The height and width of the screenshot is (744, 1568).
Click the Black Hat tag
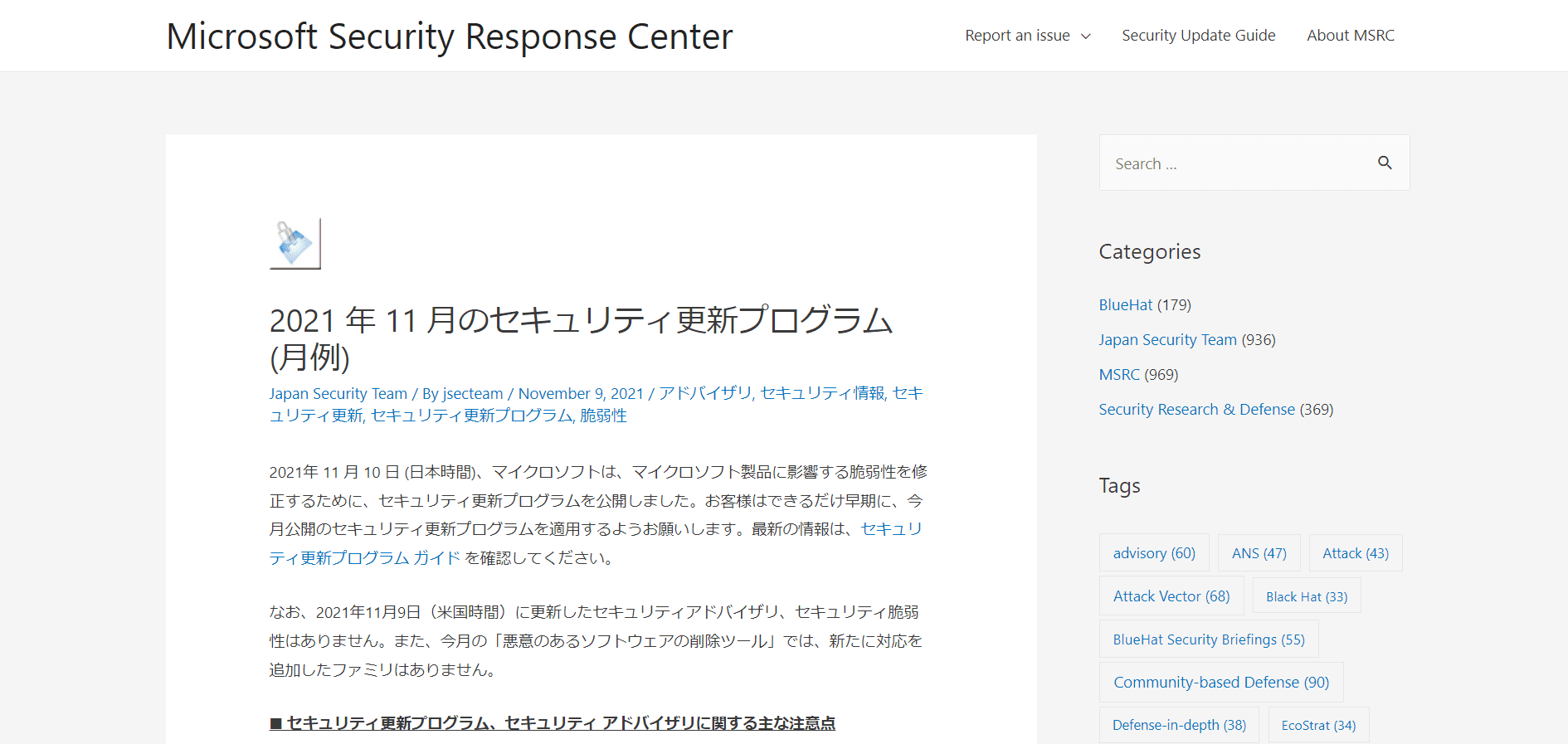(x=1306, y=597)
